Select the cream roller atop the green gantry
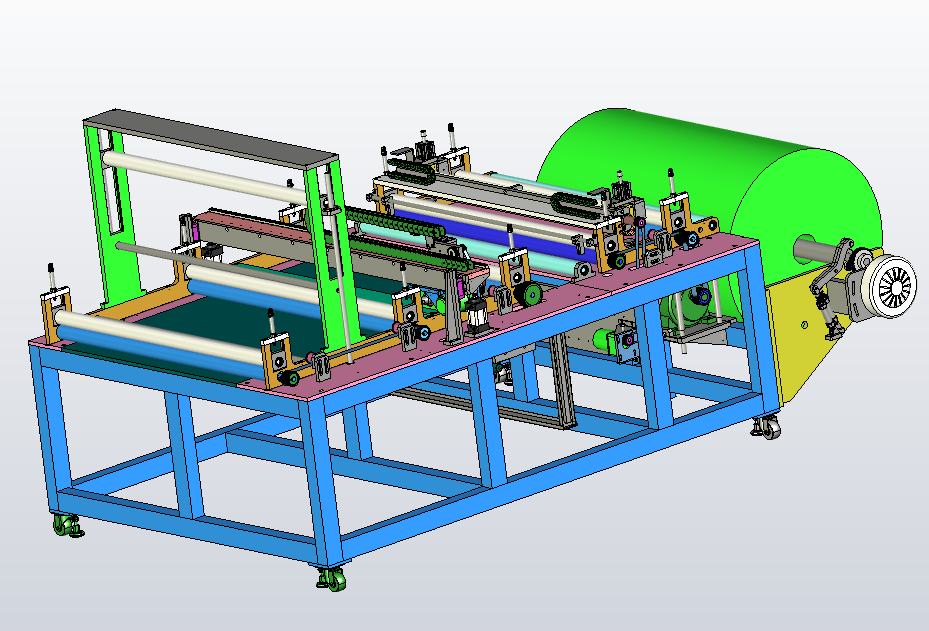 204,178
